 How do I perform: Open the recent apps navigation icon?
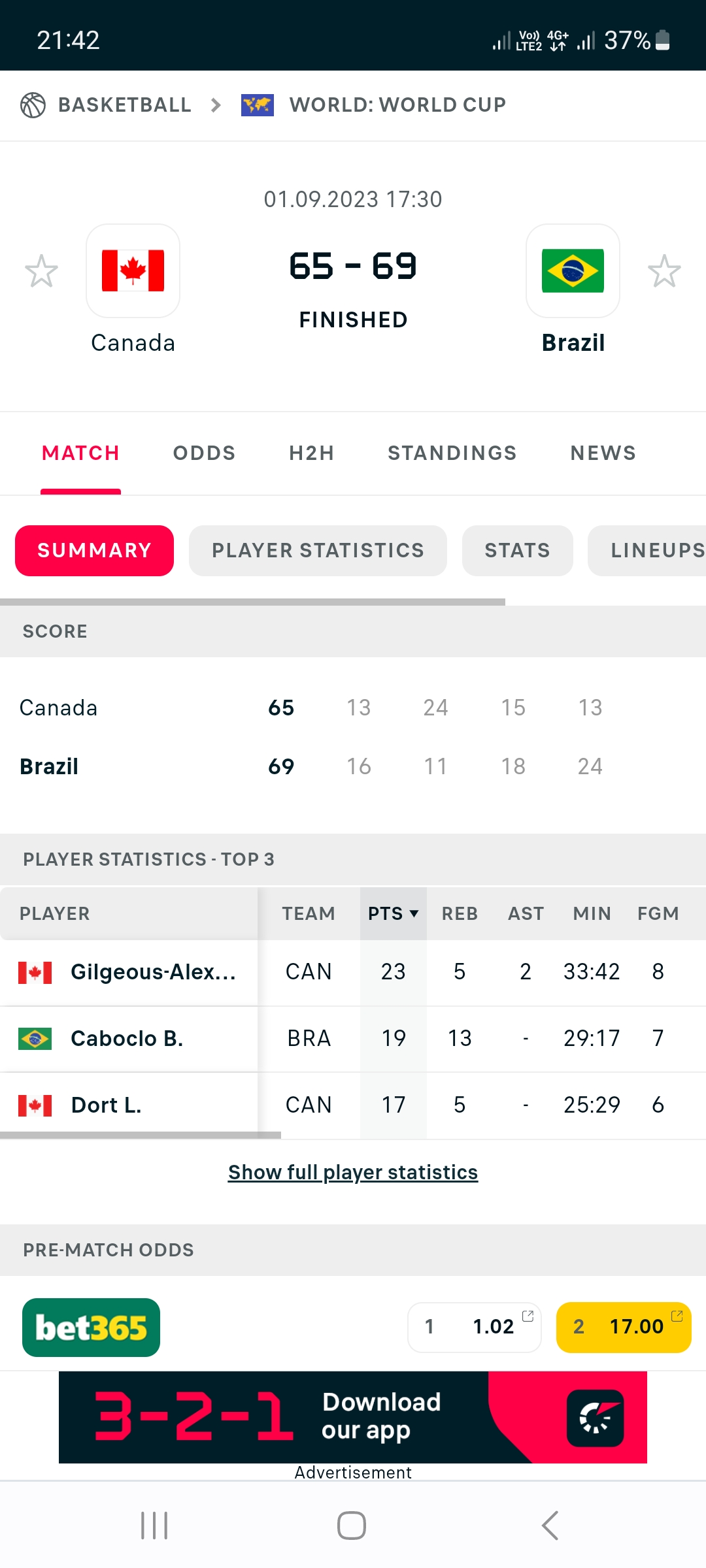click(154, 1526)
